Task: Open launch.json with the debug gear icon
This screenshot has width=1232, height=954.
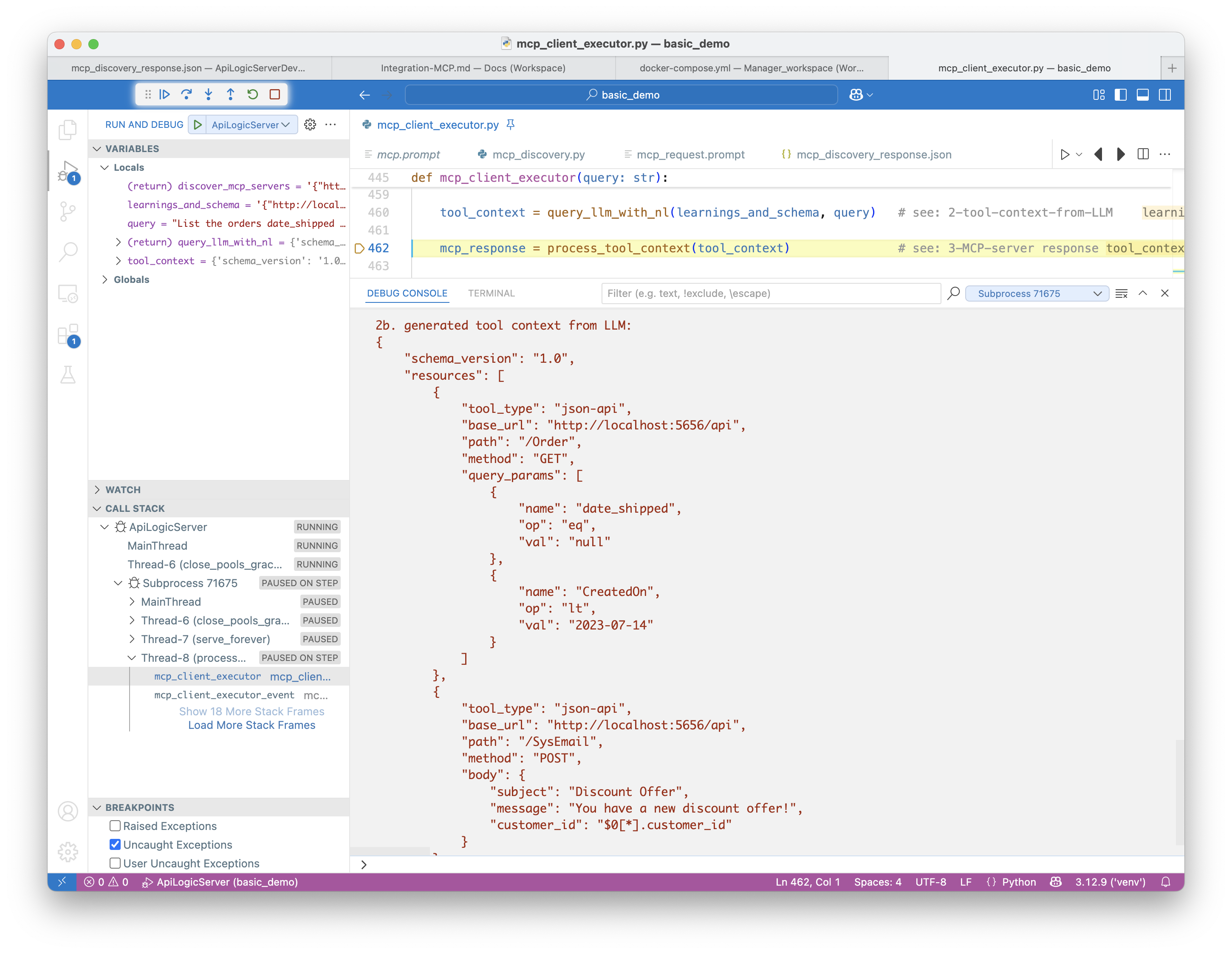Action: [310, 125]
